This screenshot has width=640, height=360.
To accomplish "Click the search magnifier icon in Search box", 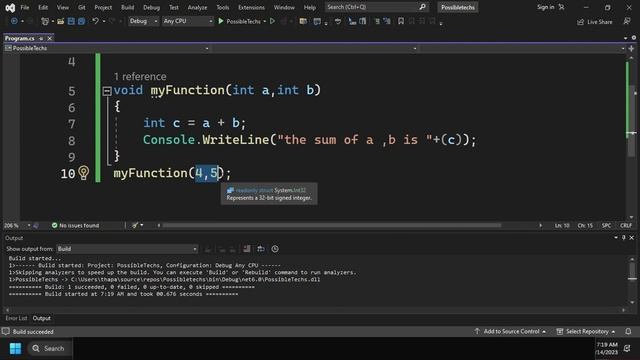I will click(x=422, y=7).
